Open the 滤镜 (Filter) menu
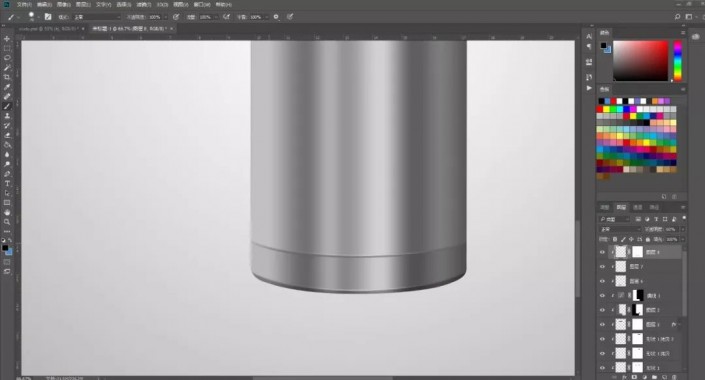The width and height of the screenshot is (705, 380). pyautogui.click(x=143, y=4)
